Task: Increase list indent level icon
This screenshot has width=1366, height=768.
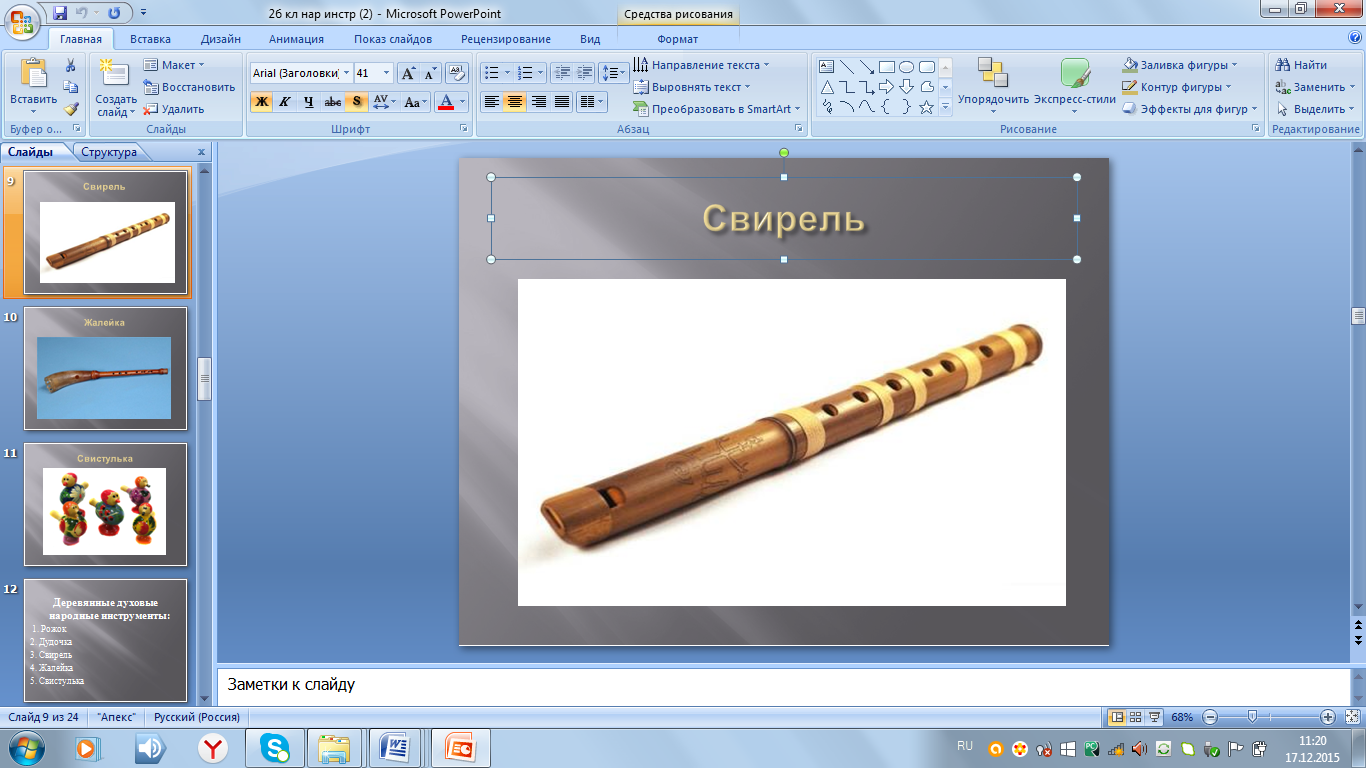Action: pyautogui.click(x=583, y=73)
